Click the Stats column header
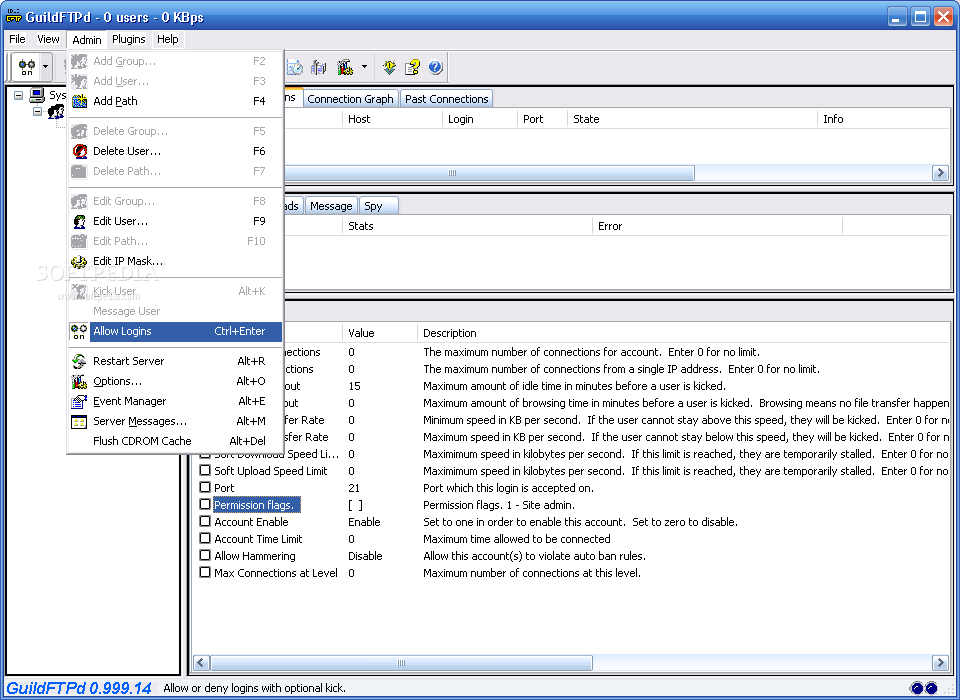The image size is (960, 700). [467, 226]
